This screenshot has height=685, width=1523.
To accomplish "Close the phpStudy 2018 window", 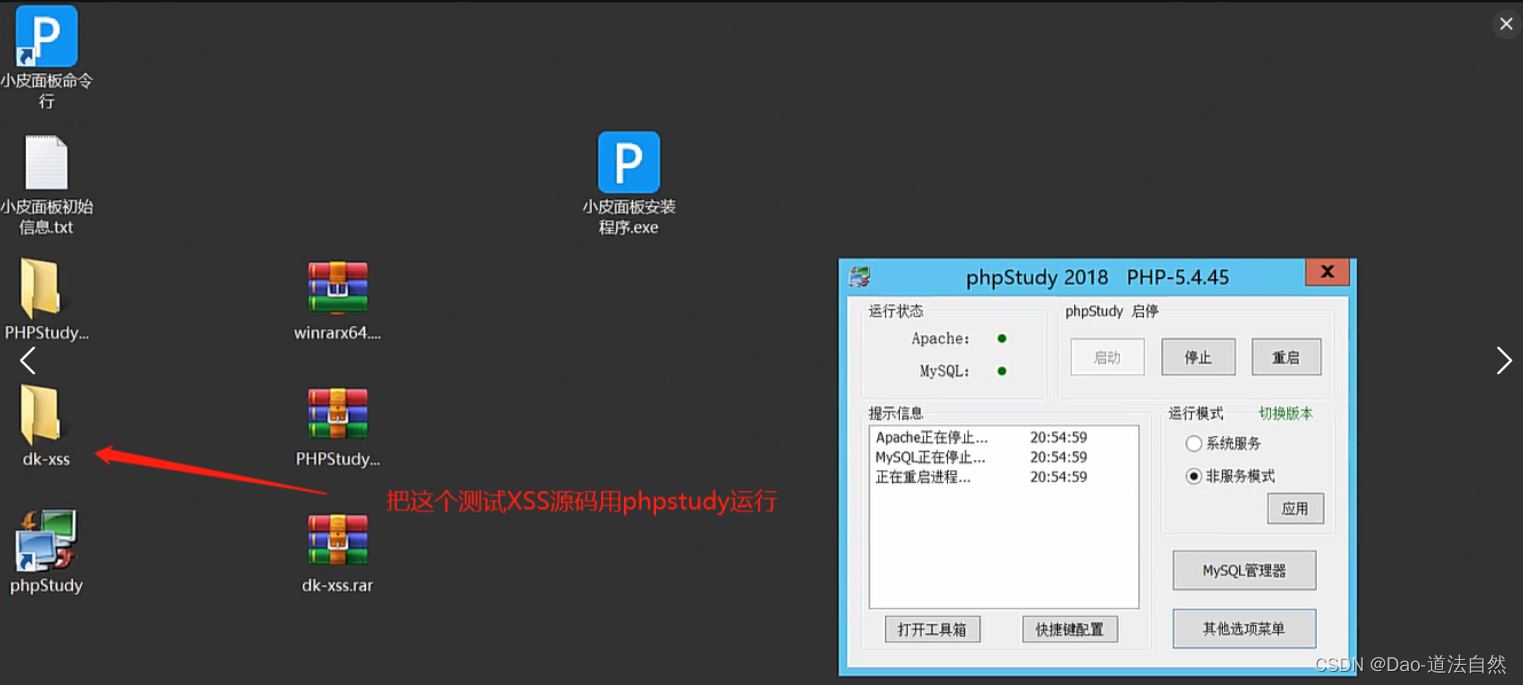I will point(1327,272).
